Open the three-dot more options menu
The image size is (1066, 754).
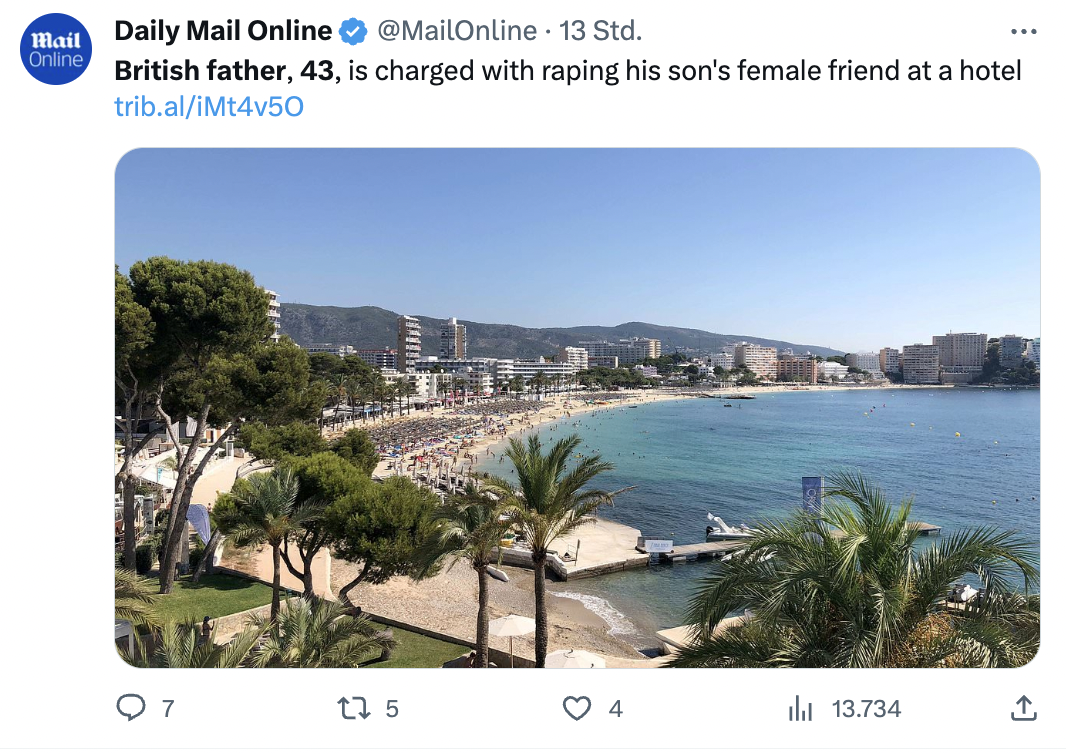click(x=1024, y=32)
